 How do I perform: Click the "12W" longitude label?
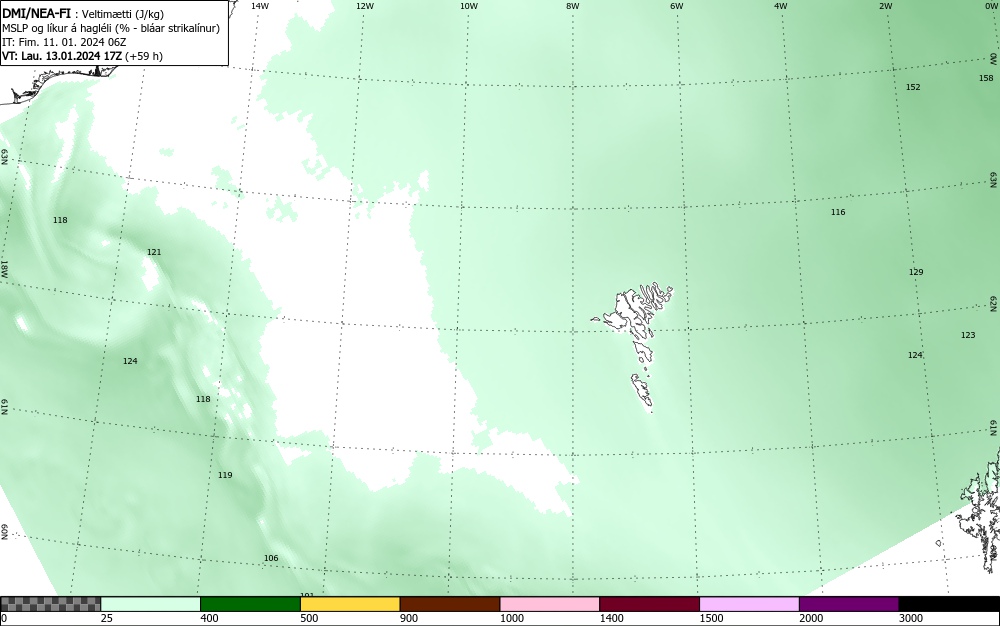(x=364, y=6)
